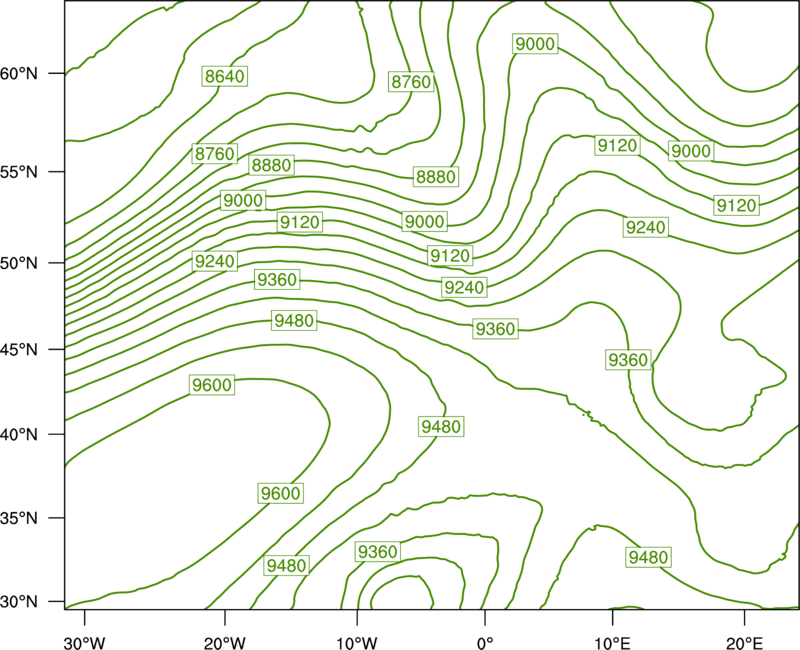Click the 20°W longitude tick label
Viewport: 800px width, 650px height.
coord(224,643)
